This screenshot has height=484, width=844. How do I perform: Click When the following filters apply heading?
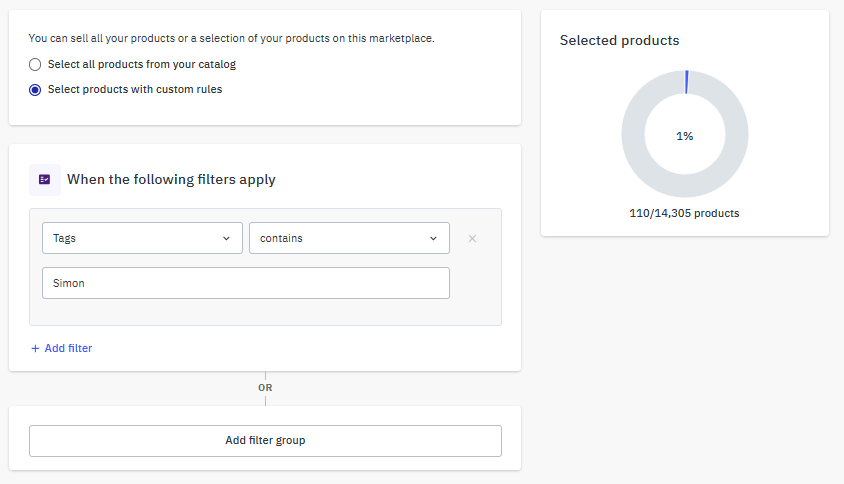(x=171, y=179)
